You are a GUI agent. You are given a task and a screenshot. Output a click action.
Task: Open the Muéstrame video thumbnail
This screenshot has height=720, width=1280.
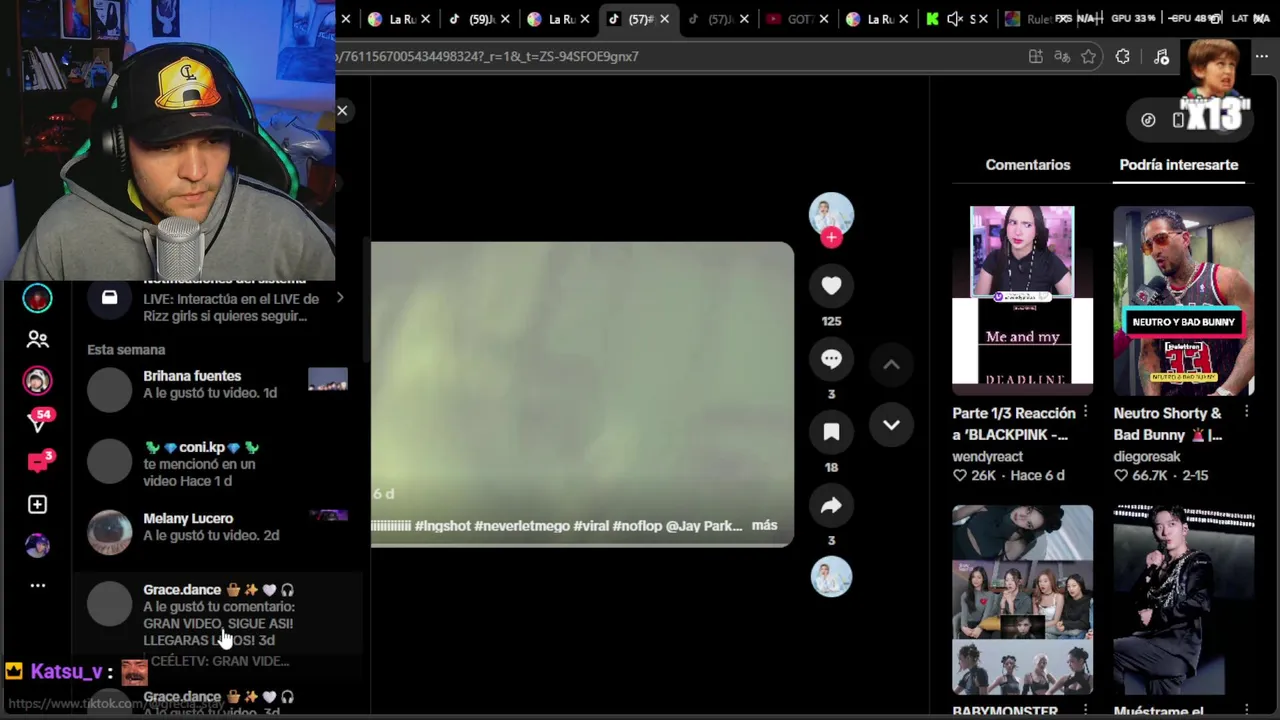coord(1184,600)
